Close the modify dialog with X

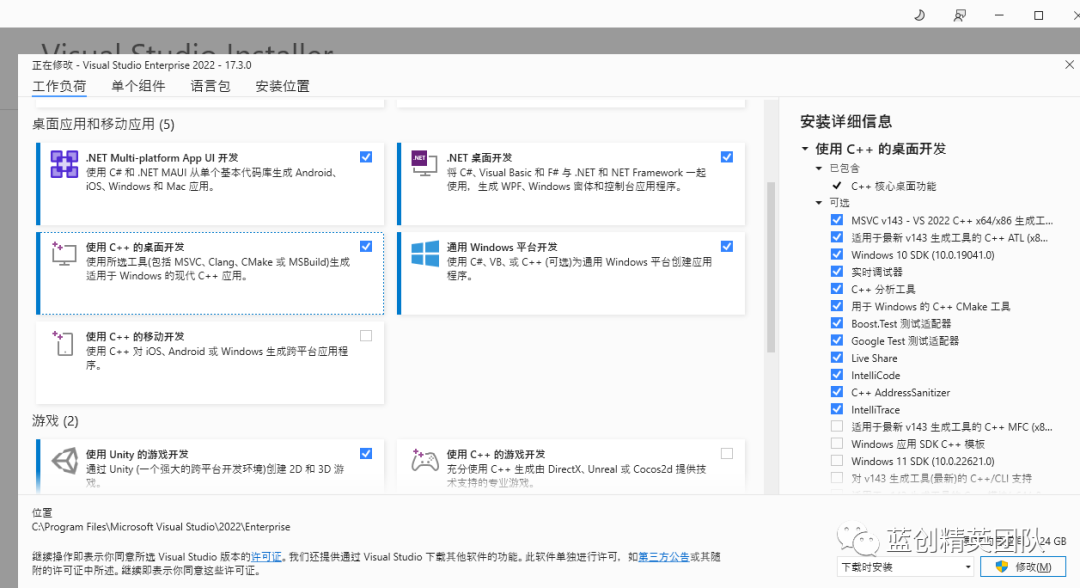coord(1069,65)
